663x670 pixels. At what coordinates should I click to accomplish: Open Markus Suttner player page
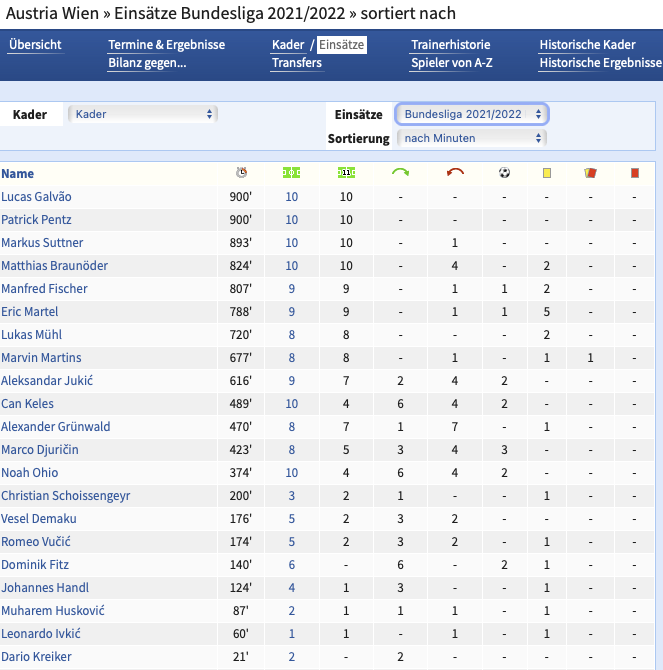(x=42, y=243)
